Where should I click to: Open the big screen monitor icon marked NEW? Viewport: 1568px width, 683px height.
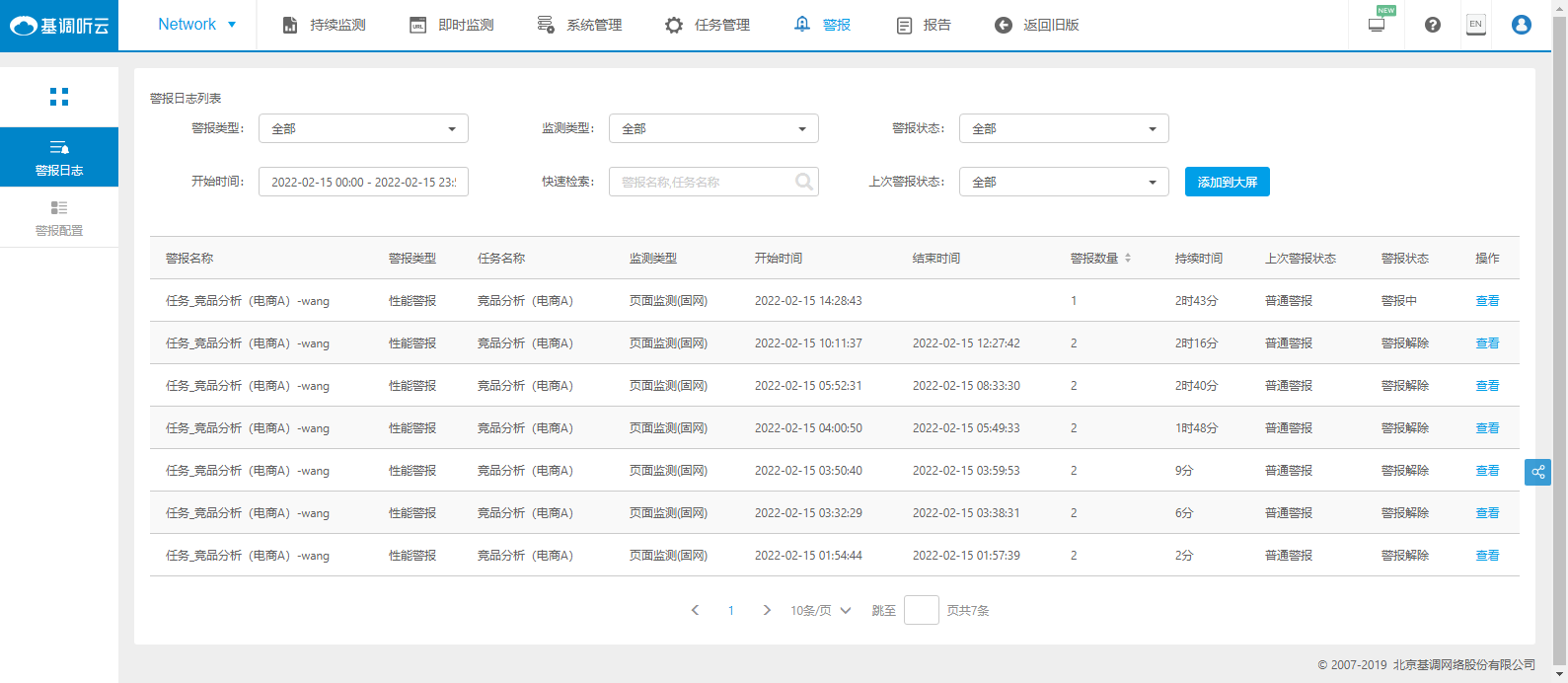(1377, 25)
